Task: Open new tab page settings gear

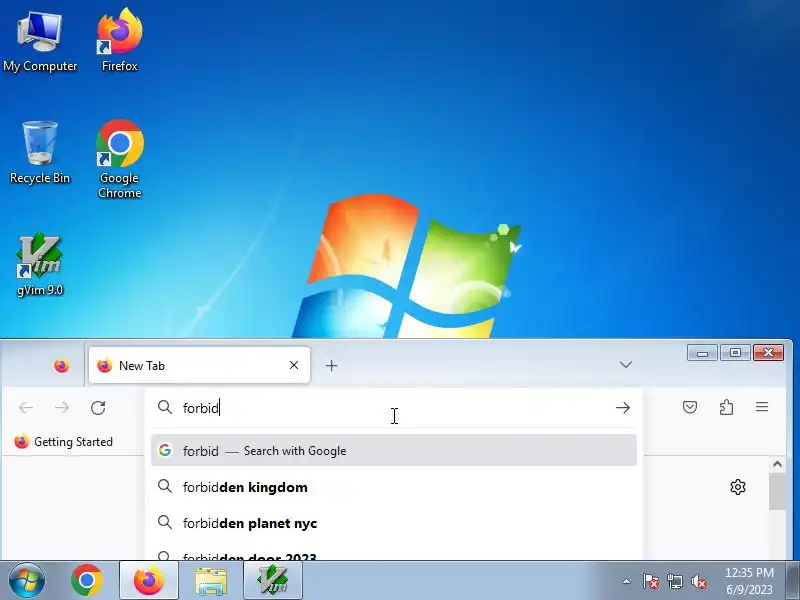Action: pyautogui.click(x=738, y=487)
